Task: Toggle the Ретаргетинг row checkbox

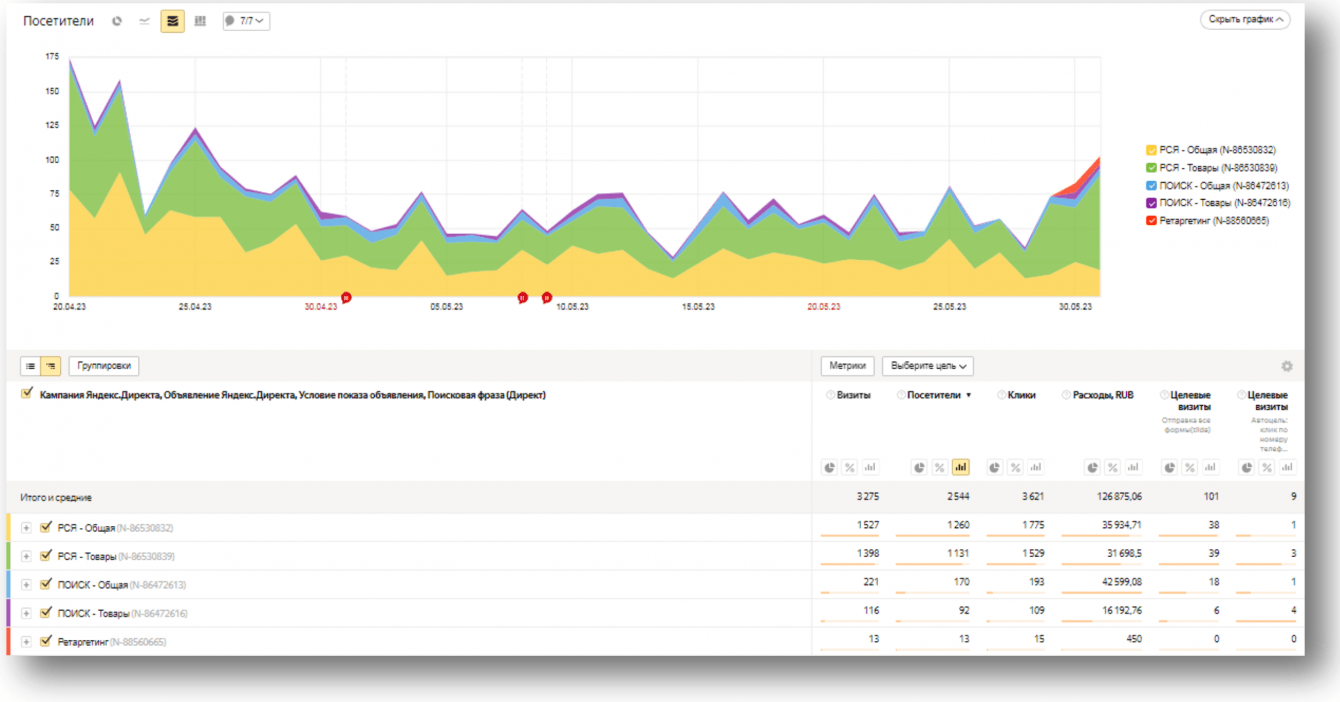Action: (46, 641)
